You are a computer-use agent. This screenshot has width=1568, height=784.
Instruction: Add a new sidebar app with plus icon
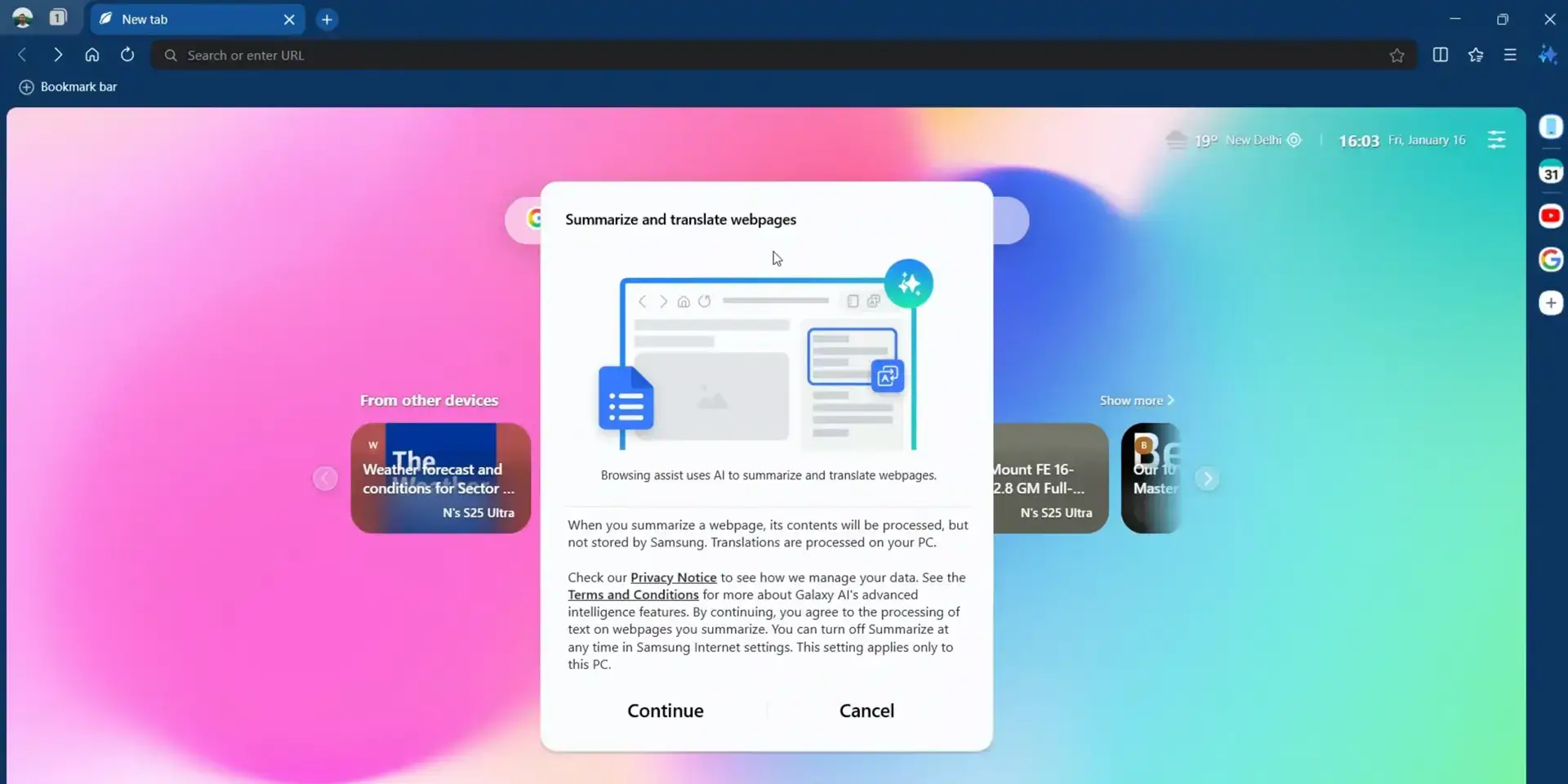(x=1551, y=303)
